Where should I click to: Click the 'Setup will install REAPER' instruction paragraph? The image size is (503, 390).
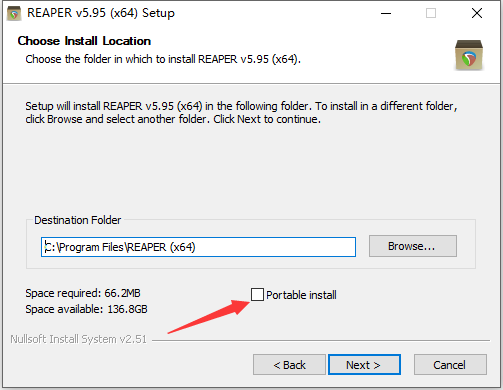[x=241, y=112]
